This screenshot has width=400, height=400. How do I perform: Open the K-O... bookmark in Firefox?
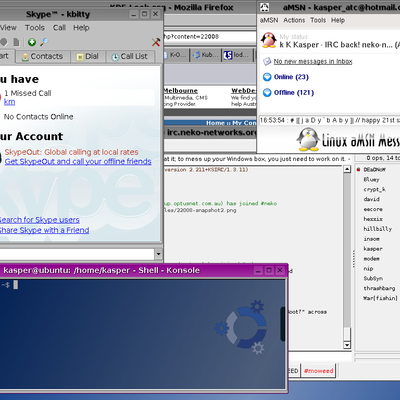click(x=177, y=55)
